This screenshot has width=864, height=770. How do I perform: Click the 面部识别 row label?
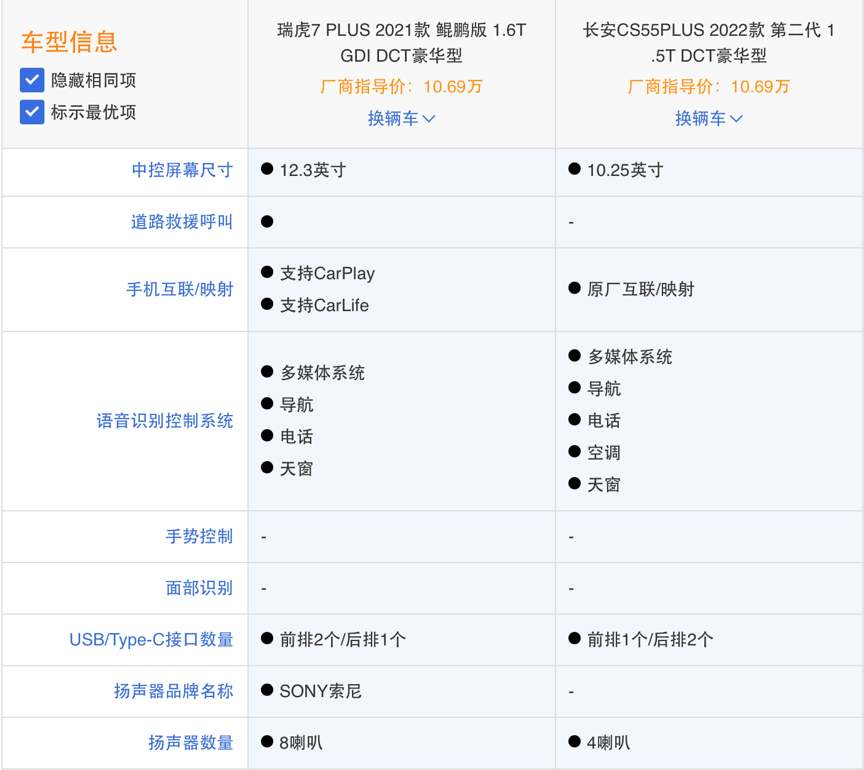point(199,588)
